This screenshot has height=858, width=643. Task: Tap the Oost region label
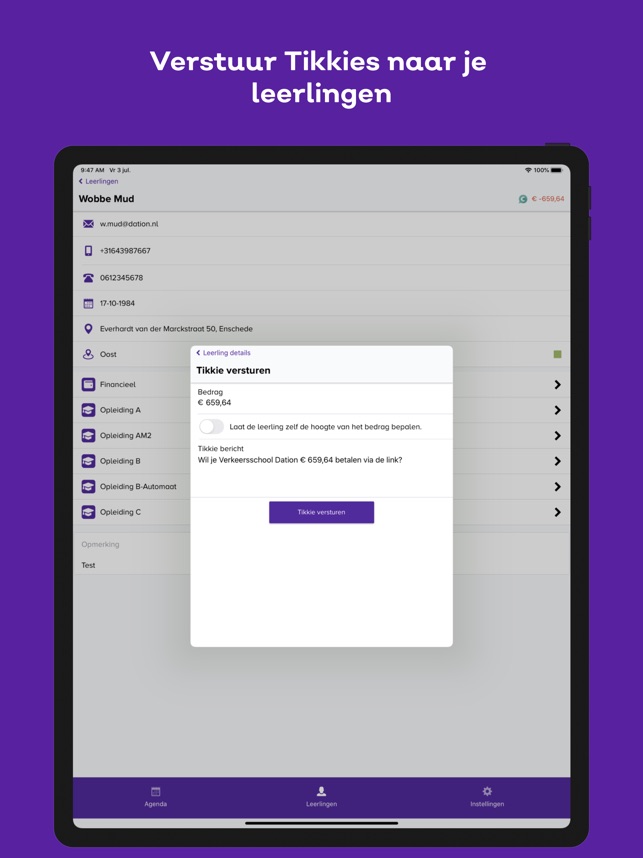click(x=108, y=354)
